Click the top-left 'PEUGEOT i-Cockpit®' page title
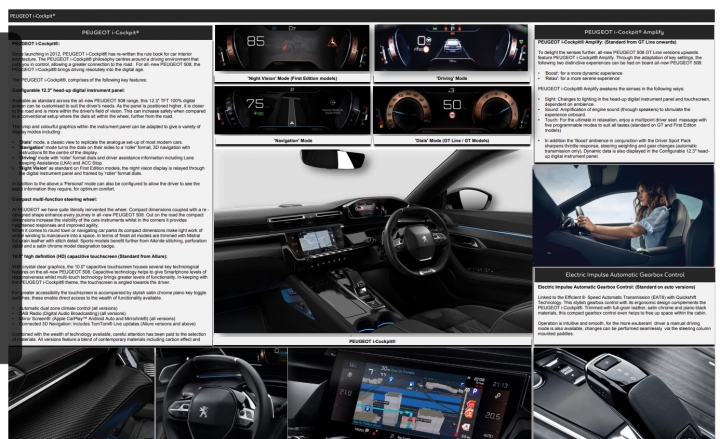Screen dimensions: 720x439 33,16
